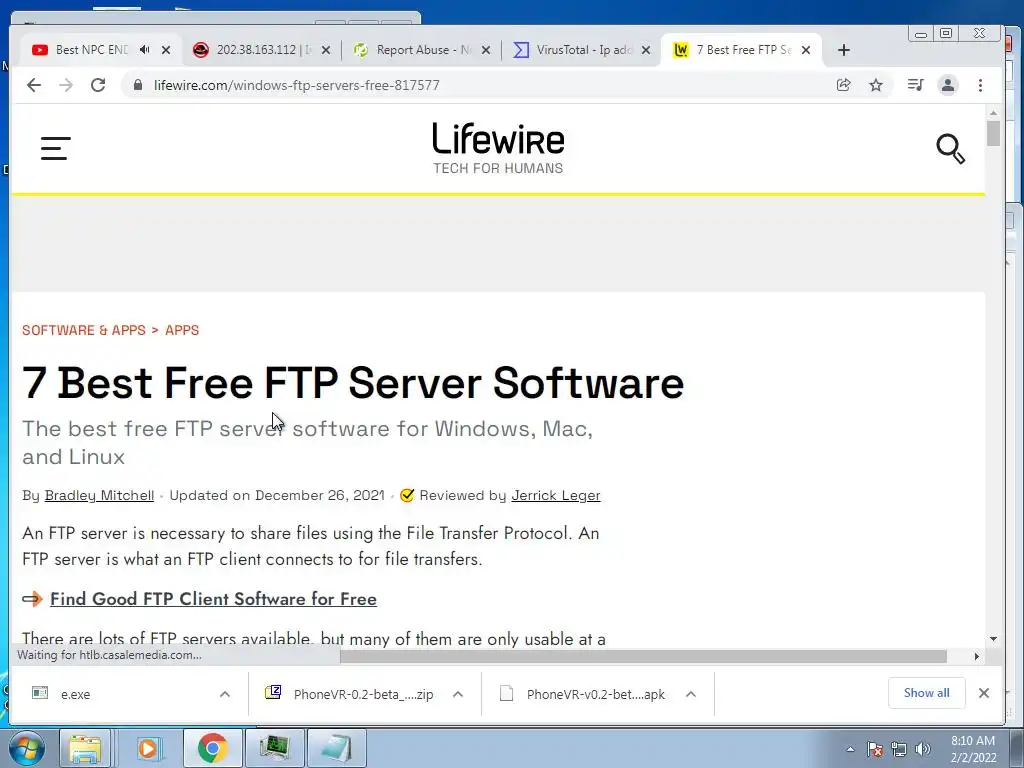Screen dimensions: 1024x768
Task: Open the Lifewire hamburger menu
Action: coord(56,148)
